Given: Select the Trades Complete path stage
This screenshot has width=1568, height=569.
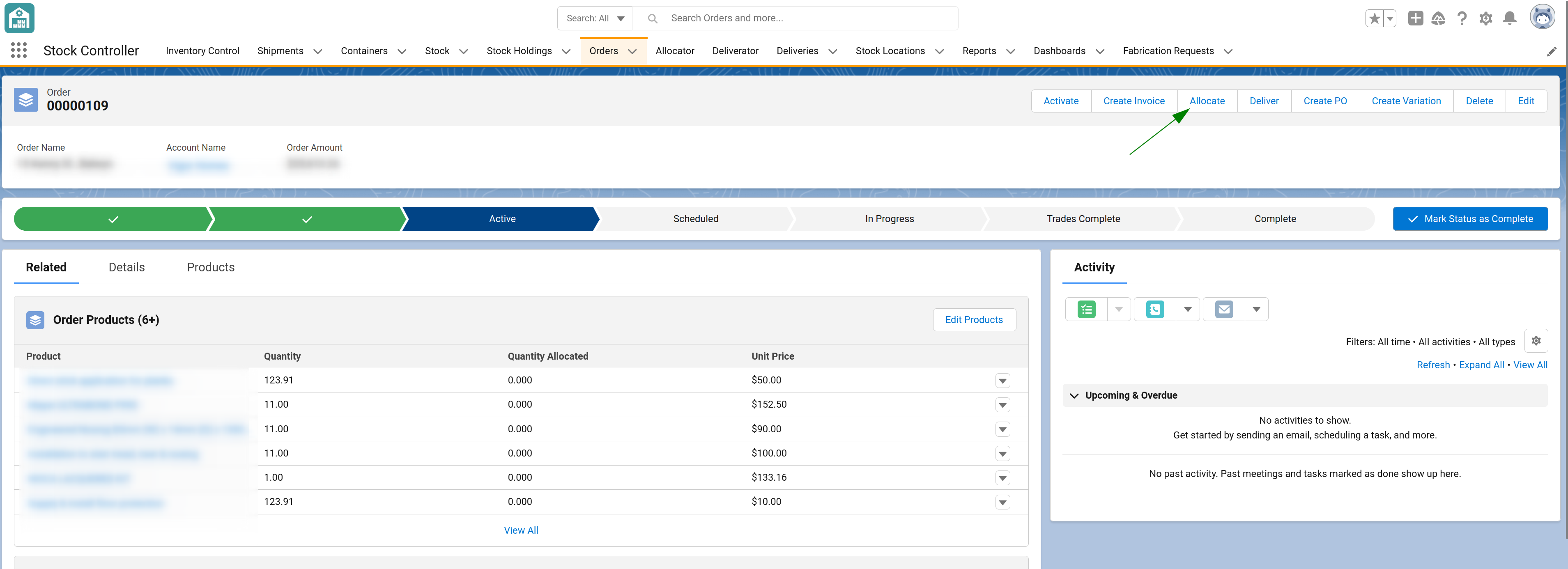Looking at the screenshot, I should [1083, 219].
